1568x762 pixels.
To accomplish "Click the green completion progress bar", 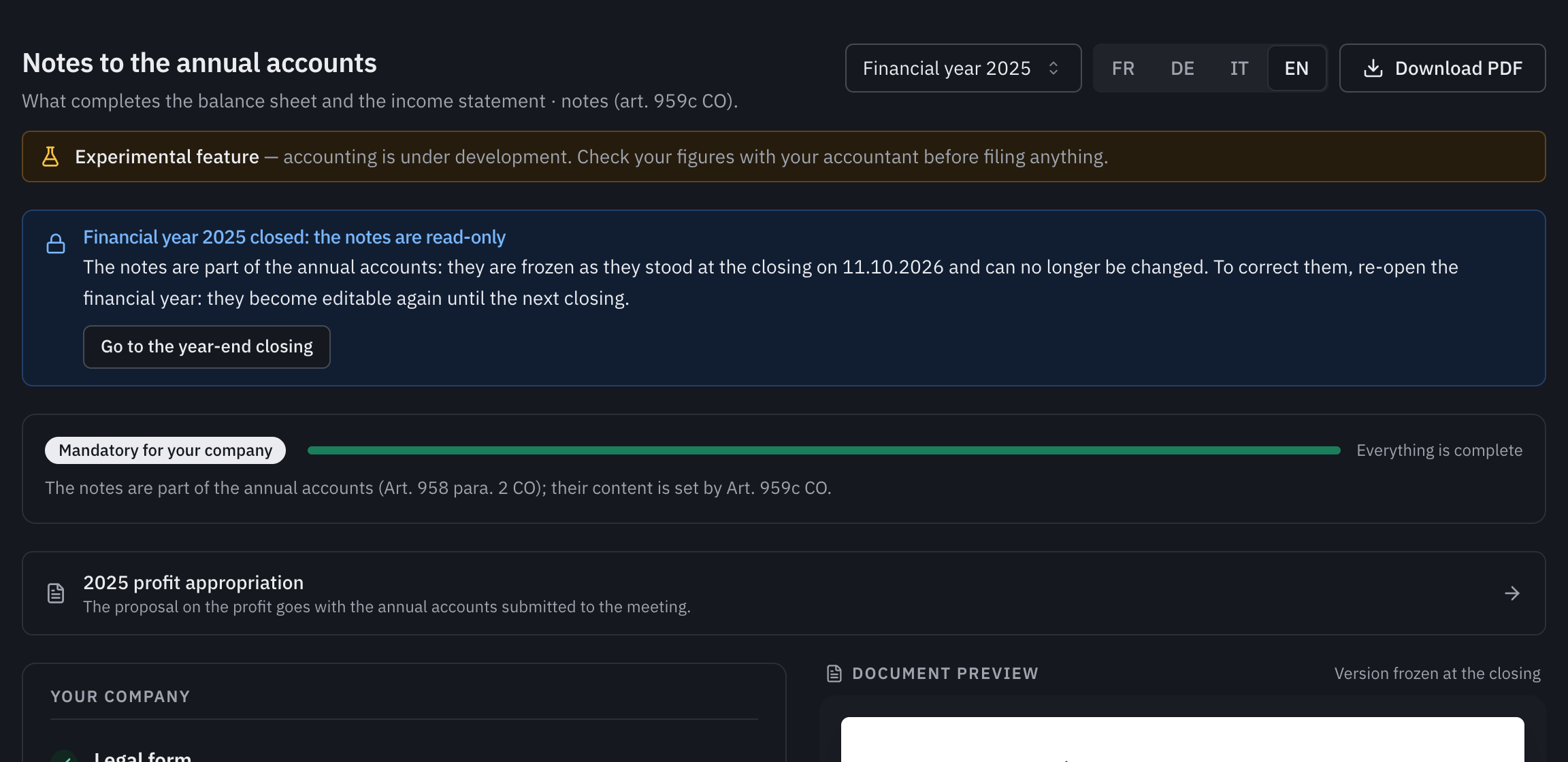I will point(823,450).
